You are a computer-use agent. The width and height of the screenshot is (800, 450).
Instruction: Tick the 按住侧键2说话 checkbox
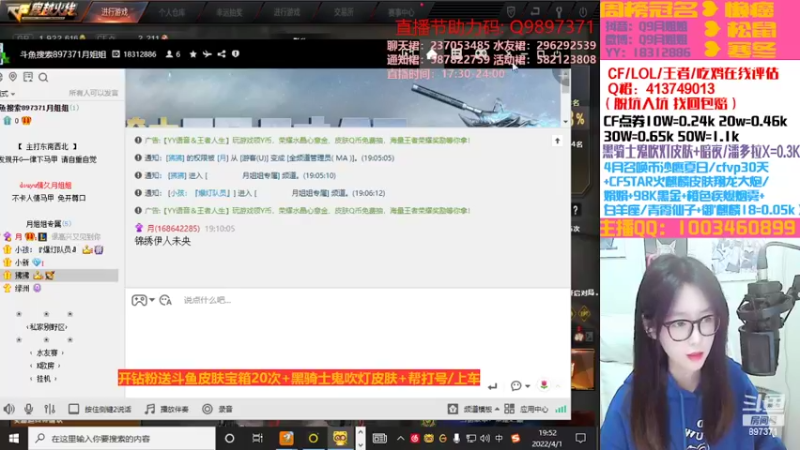pos(73,409)
